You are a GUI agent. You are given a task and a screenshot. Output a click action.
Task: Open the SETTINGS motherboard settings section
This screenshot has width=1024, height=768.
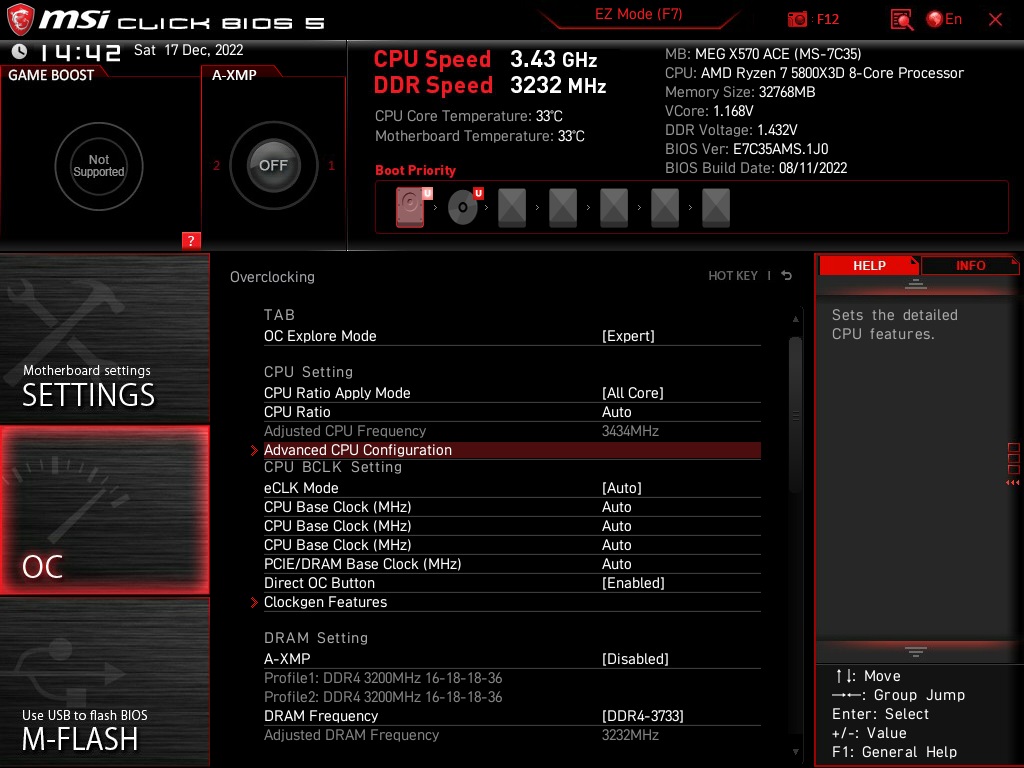104,338
